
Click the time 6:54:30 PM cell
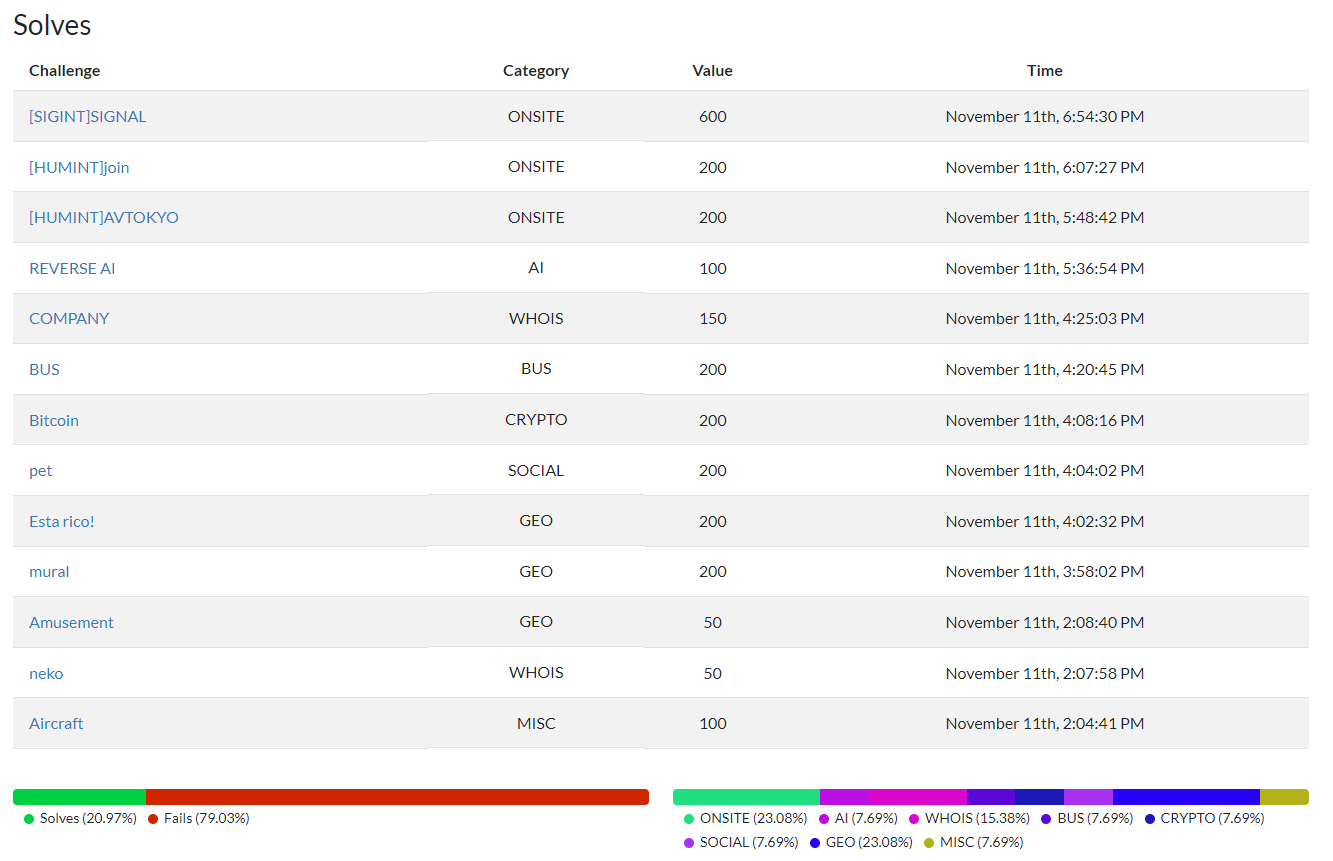pyautogui.click(x=1045, y=116)
